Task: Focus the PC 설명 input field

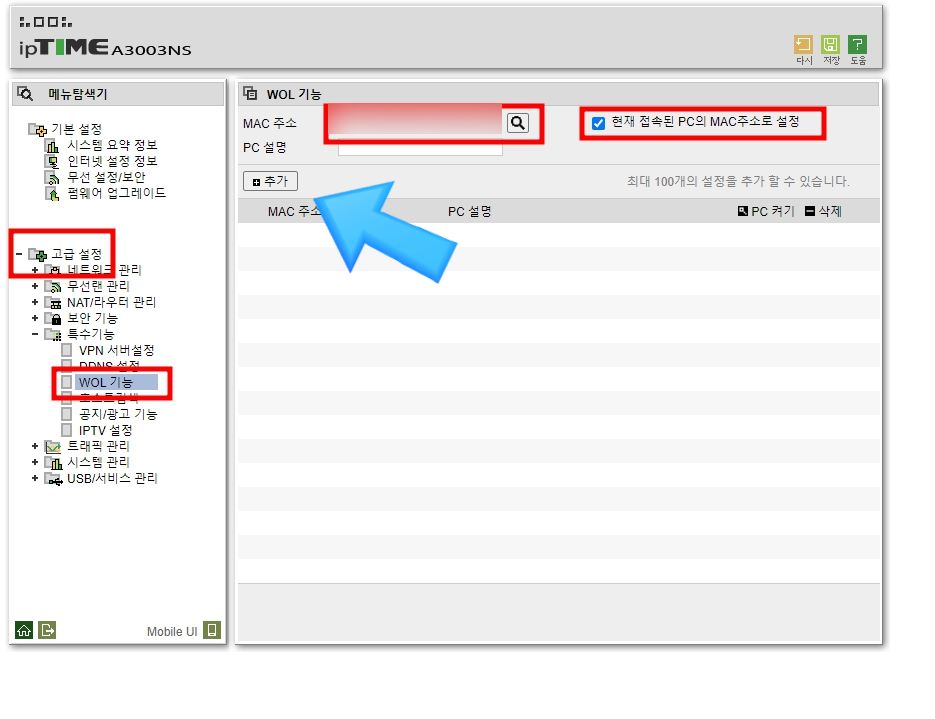Action: (420, 148)
